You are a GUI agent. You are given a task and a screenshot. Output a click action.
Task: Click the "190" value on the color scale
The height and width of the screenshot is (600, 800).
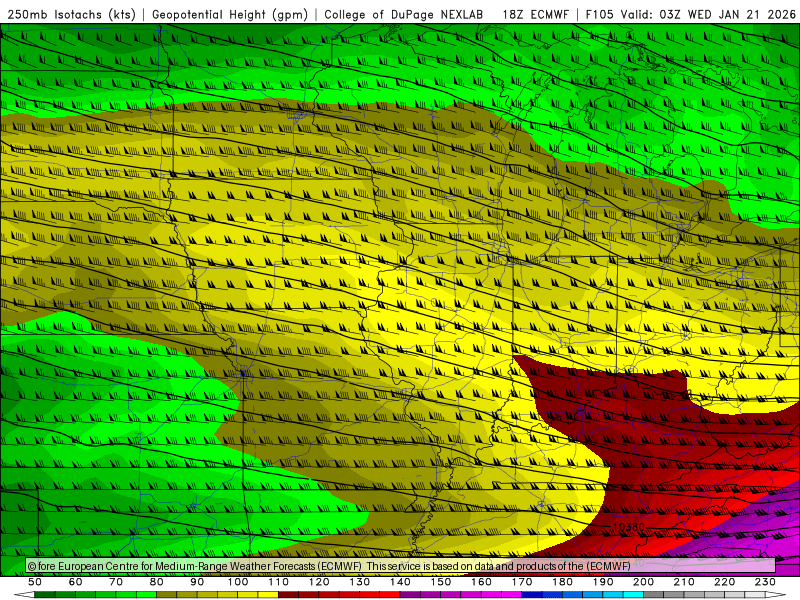[603, 582]
